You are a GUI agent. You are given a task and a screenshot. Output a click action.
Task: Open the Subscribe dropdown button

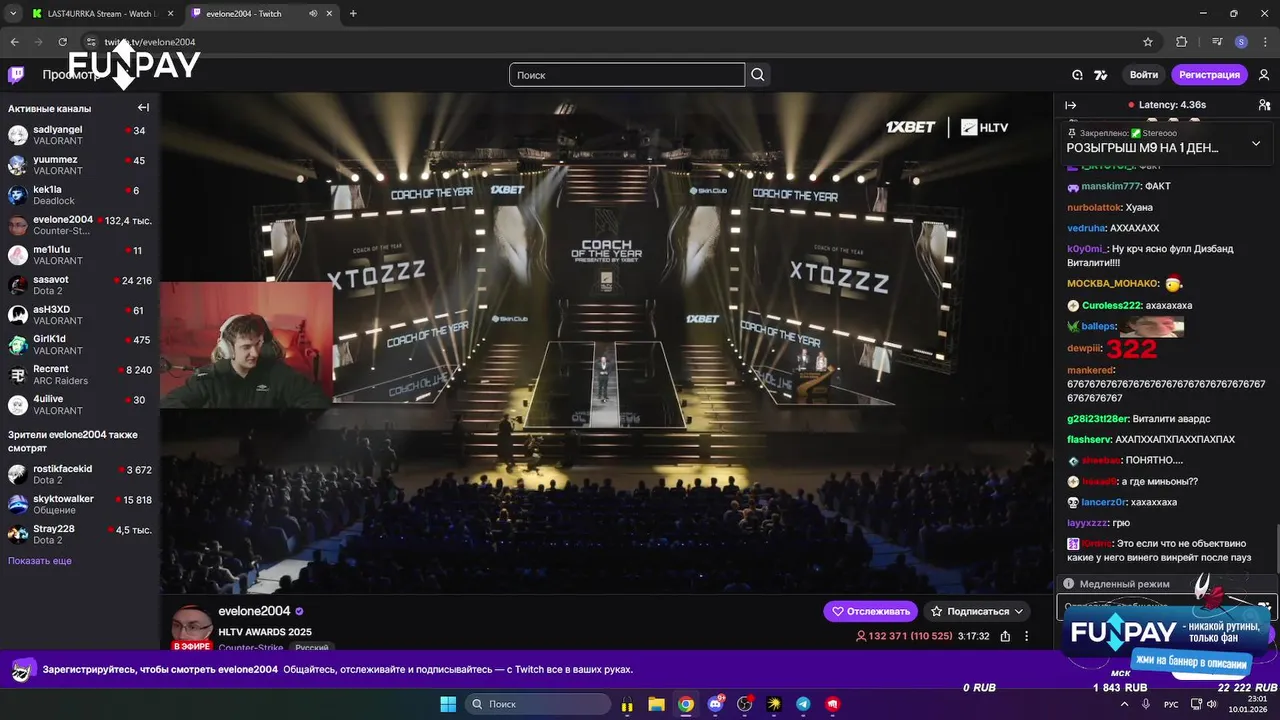(x=977, y=611)
